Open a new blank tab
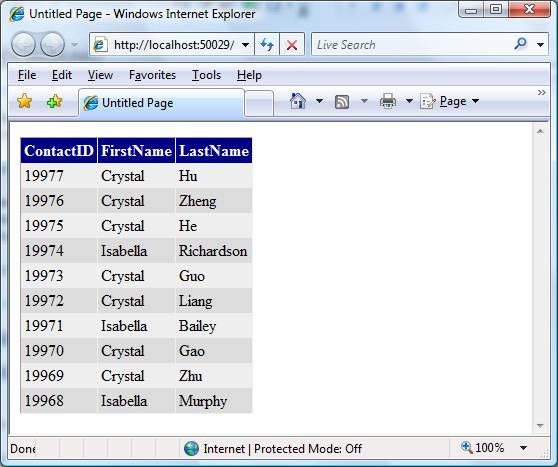This screenshot has width=558, height=467. pos(259,103)
